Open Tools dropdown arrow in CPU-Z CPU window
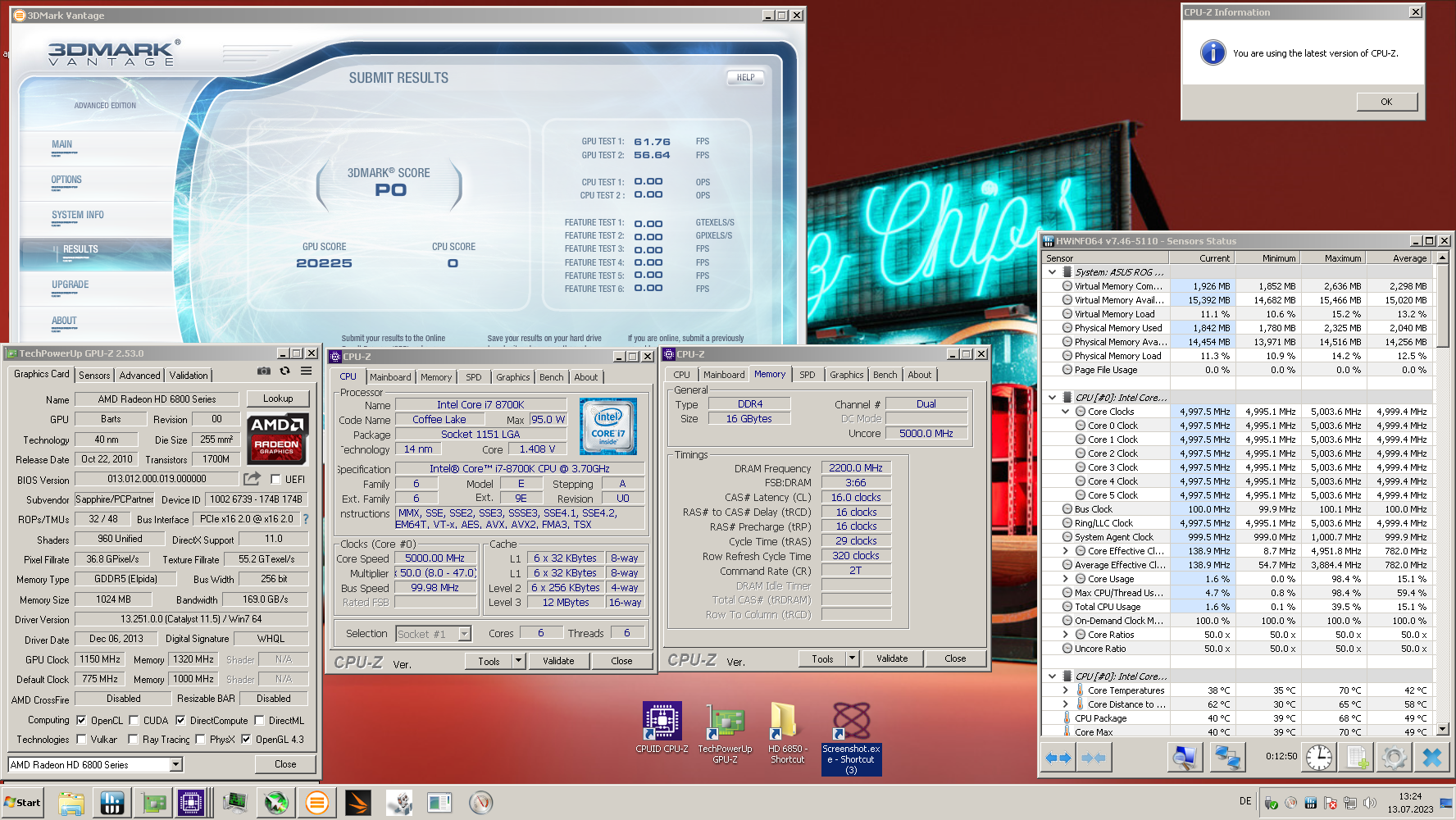 [x=519, y=661]
